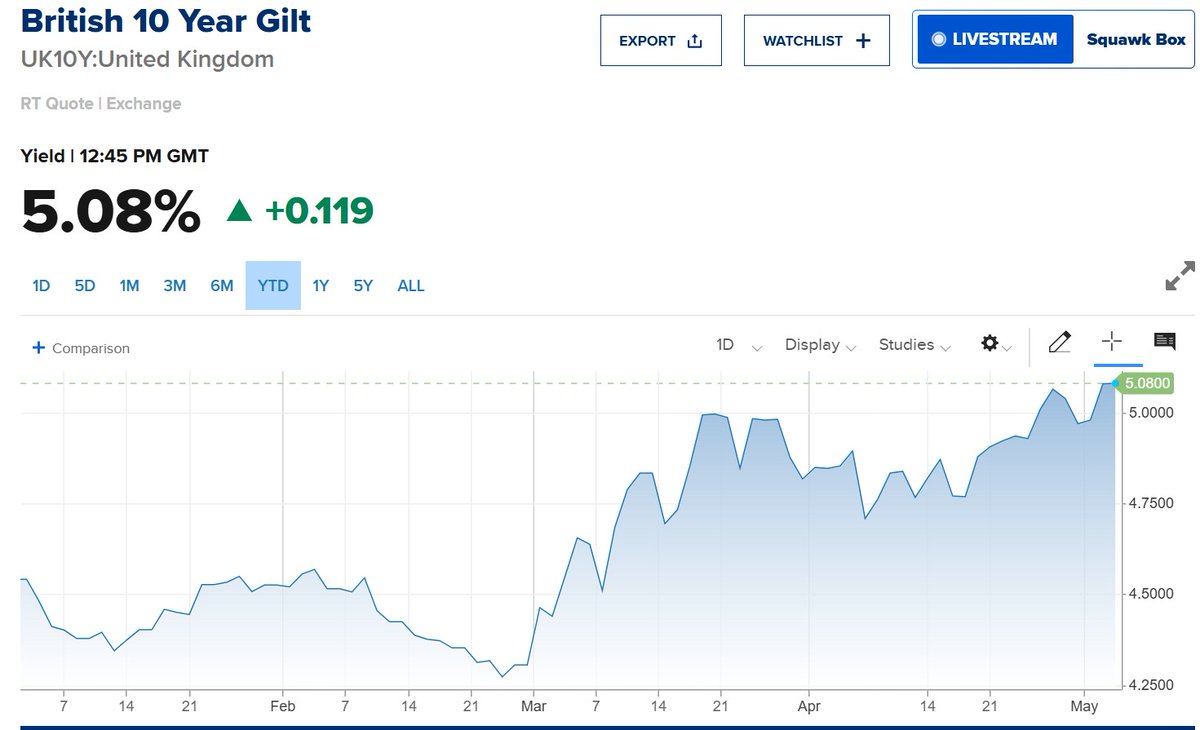This screenshot has width=1200, height=730.
Task: Open the Squawk Box link
Action: (x=1136, y=40)
